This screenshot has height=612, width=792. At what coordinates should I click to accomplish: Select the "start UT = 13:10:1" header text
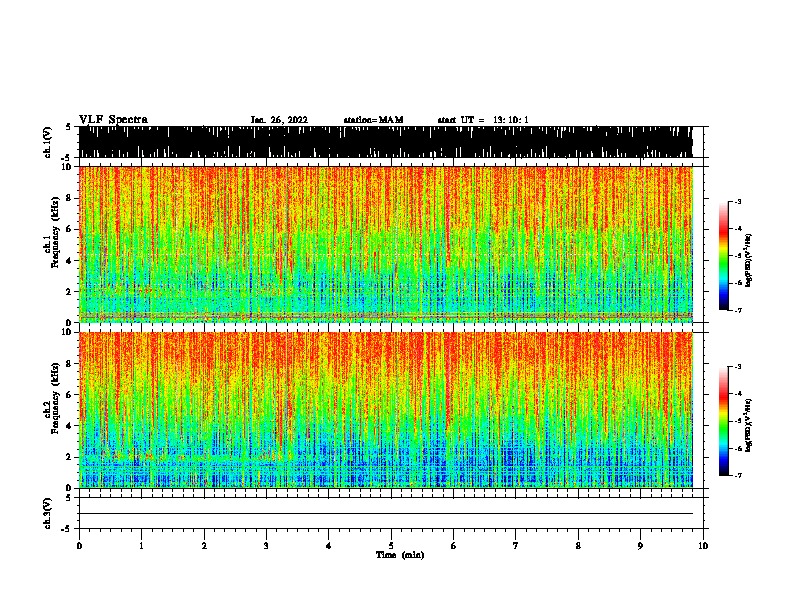(483, 120)
